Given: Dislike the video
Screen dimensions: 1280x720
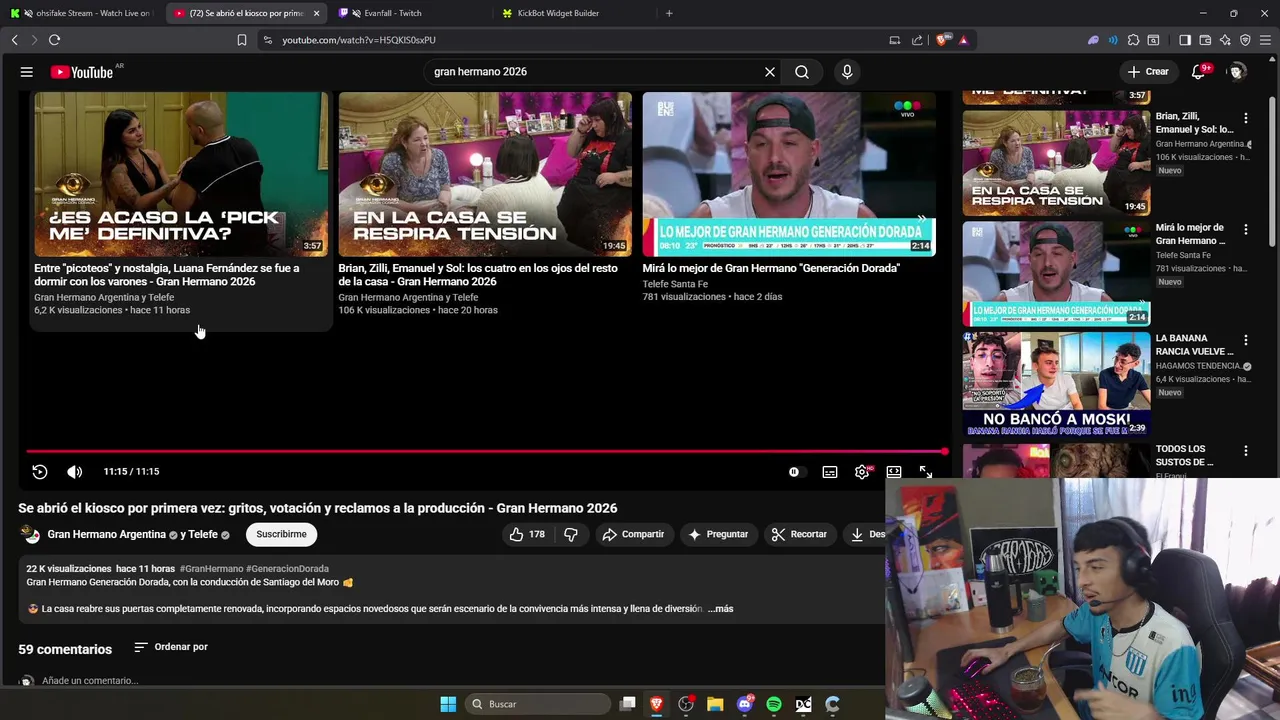Looking at the screenshot, I should tap(571, 534).
